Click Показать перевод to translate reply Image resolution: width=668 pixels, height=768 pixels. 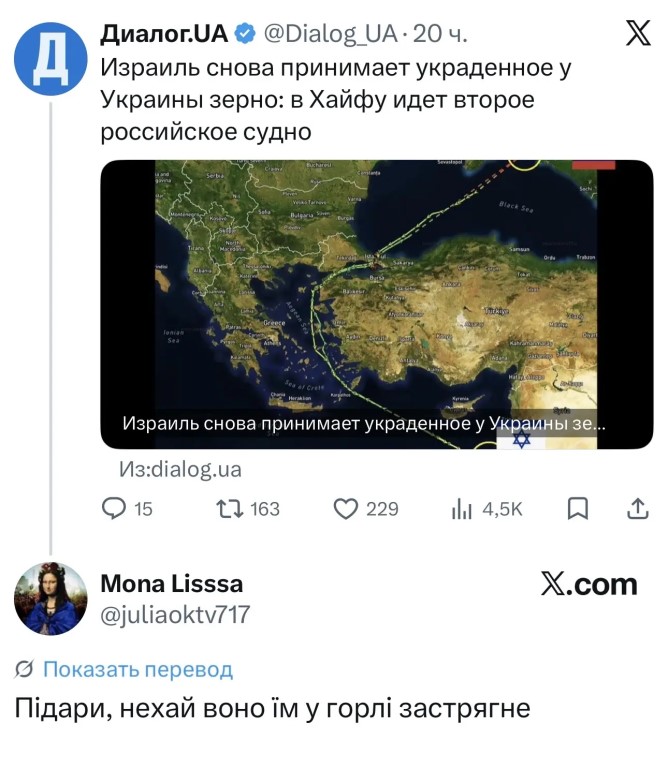coord(137,669)
